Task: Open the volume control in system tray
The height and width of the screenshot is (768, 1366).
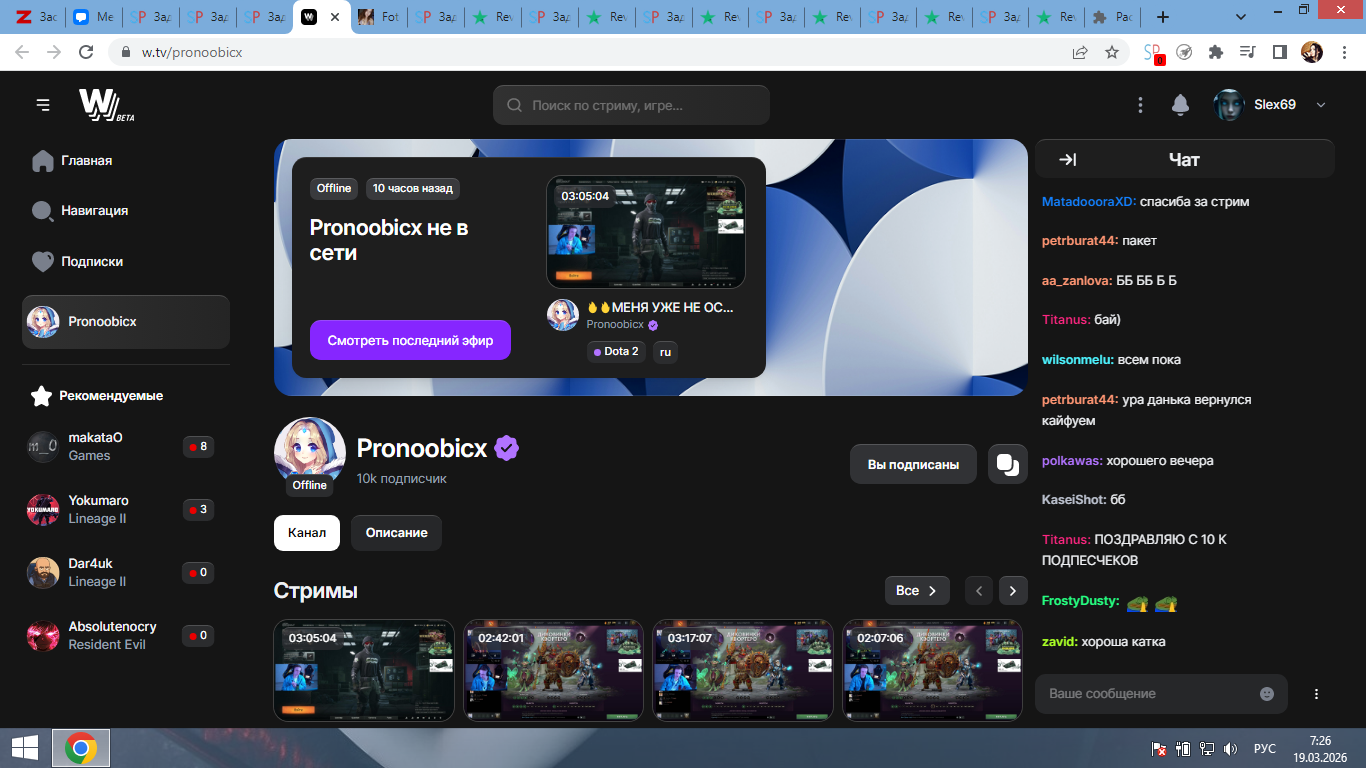Action: pos(1230,749)
